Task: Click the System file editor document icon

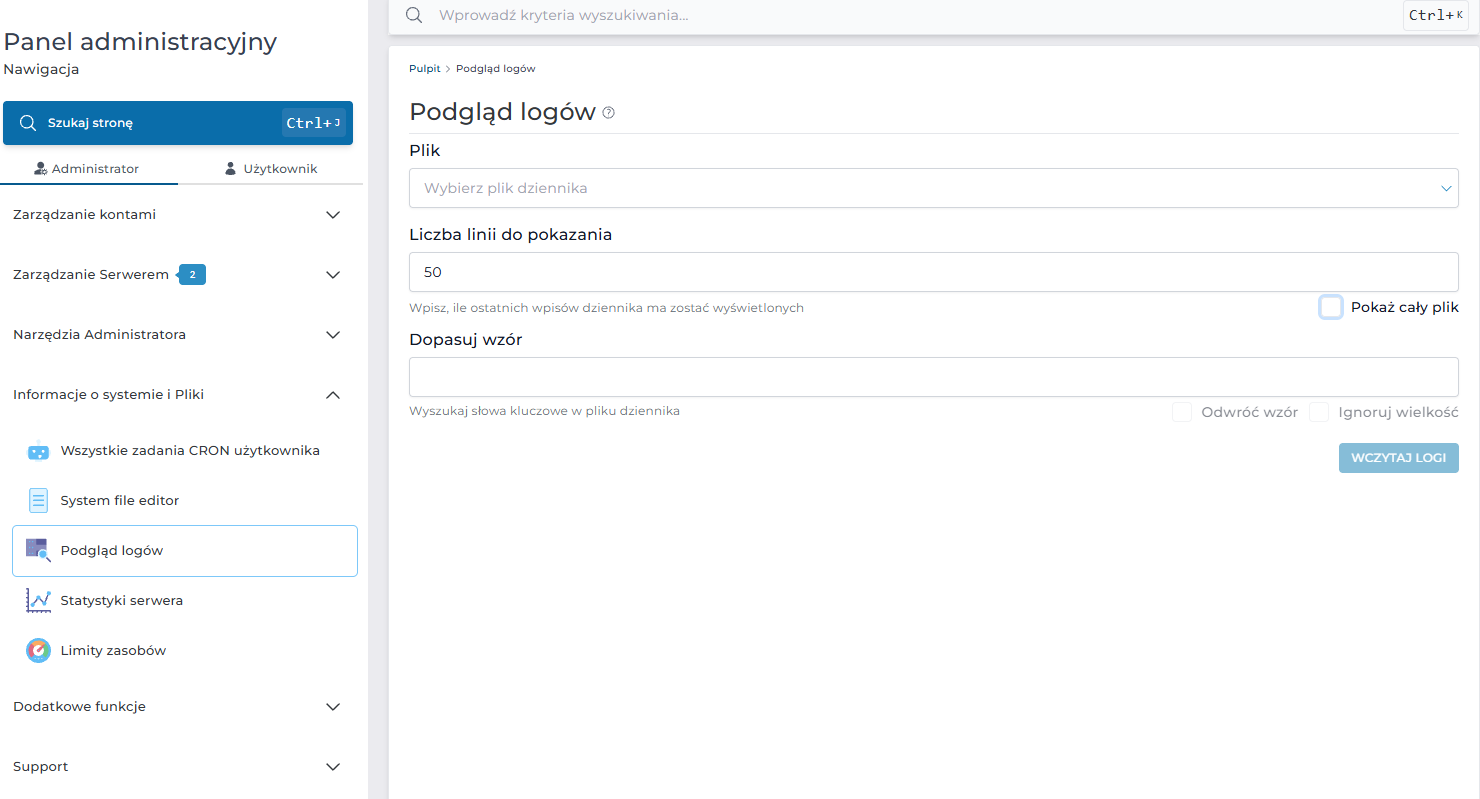Action: pyautogui.click(x=38, y=501)
